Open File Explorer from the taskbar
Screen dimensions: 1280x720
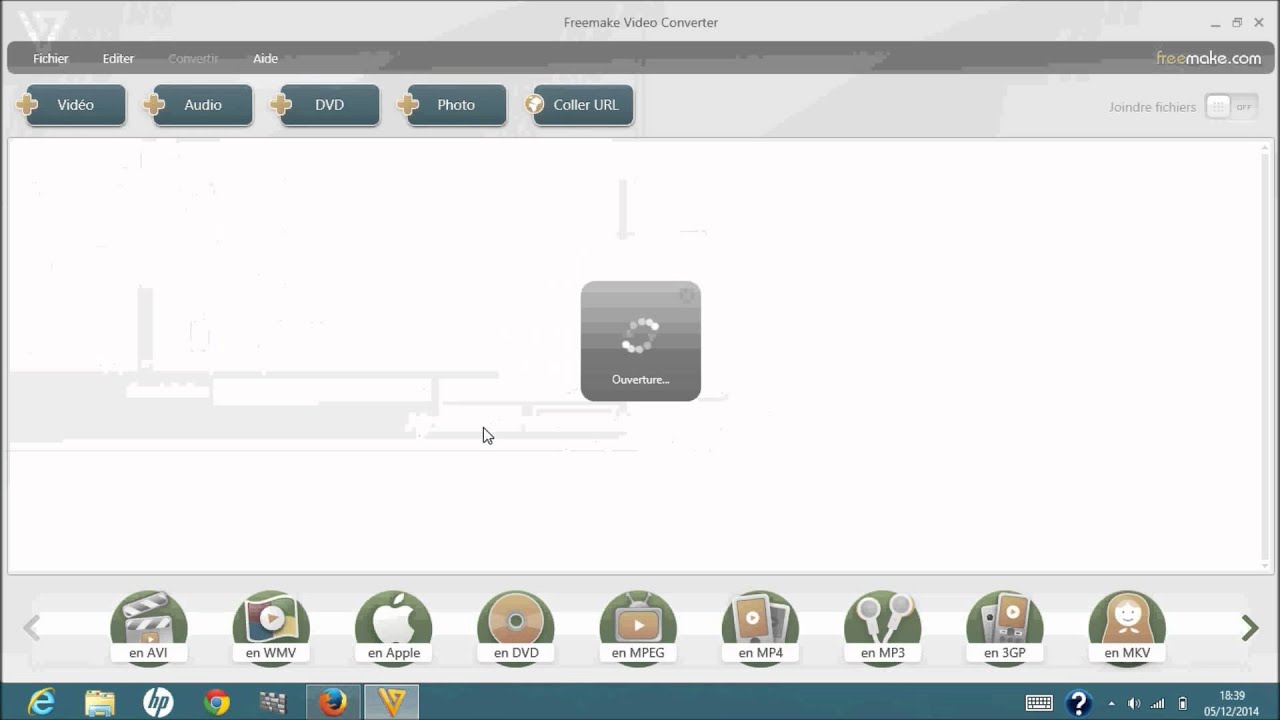100,702
